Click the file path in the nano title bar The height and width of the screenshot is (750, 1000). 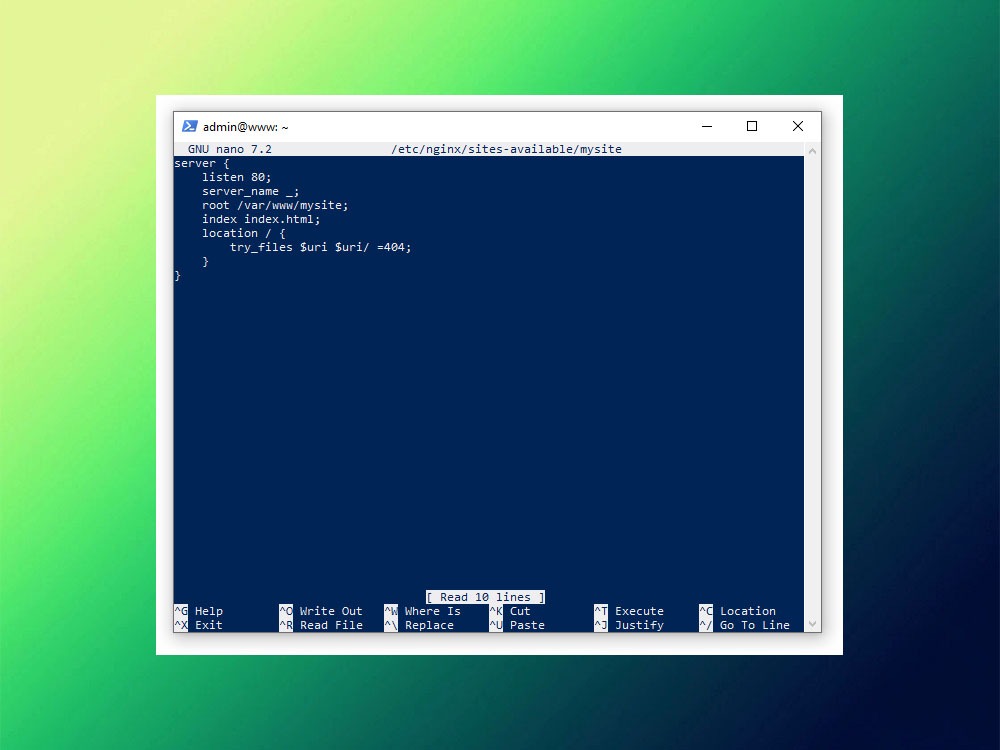click(506, 149)
